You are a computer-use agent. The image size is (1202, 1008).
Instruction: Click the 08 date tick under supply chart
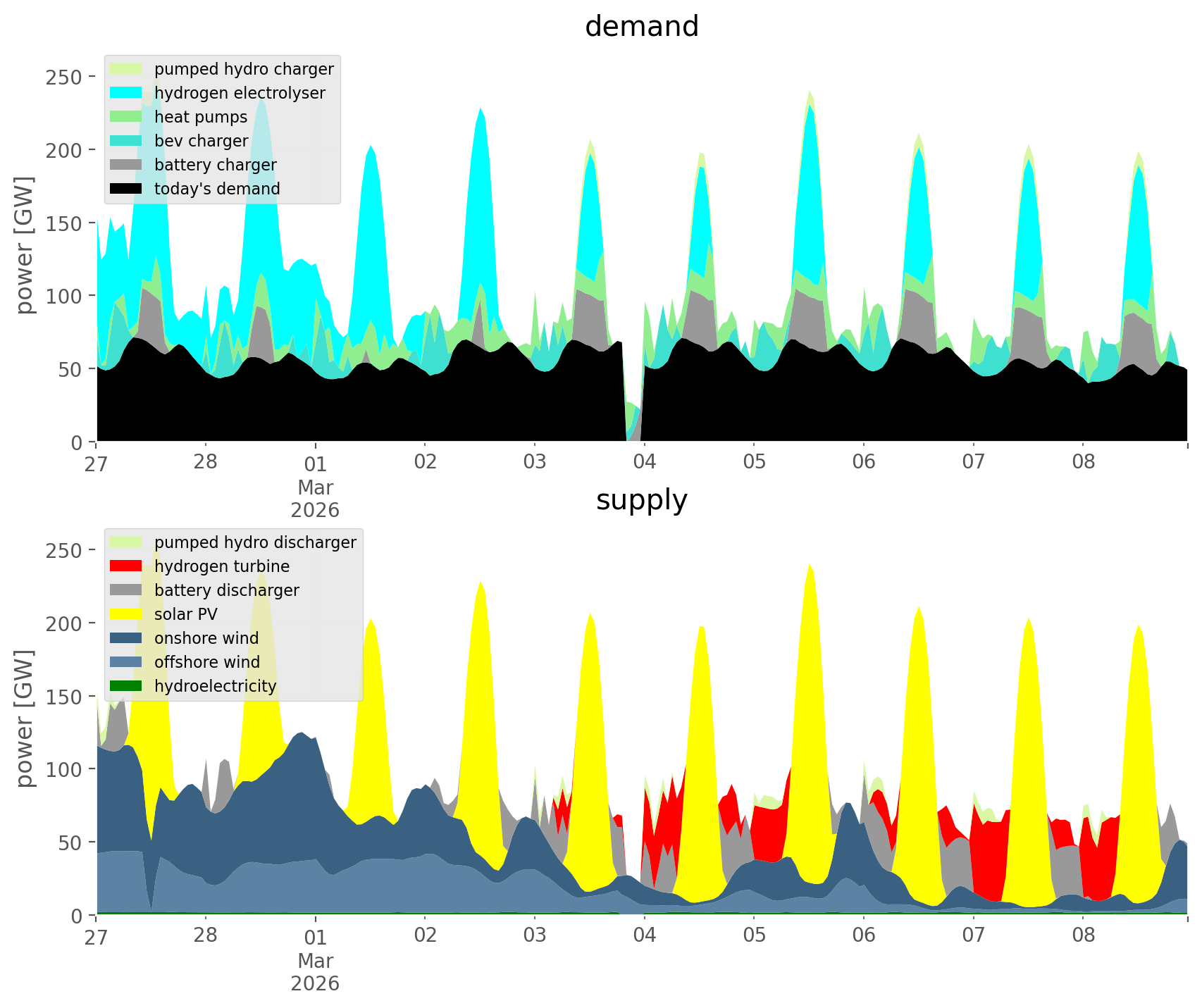coord(1083,936)
